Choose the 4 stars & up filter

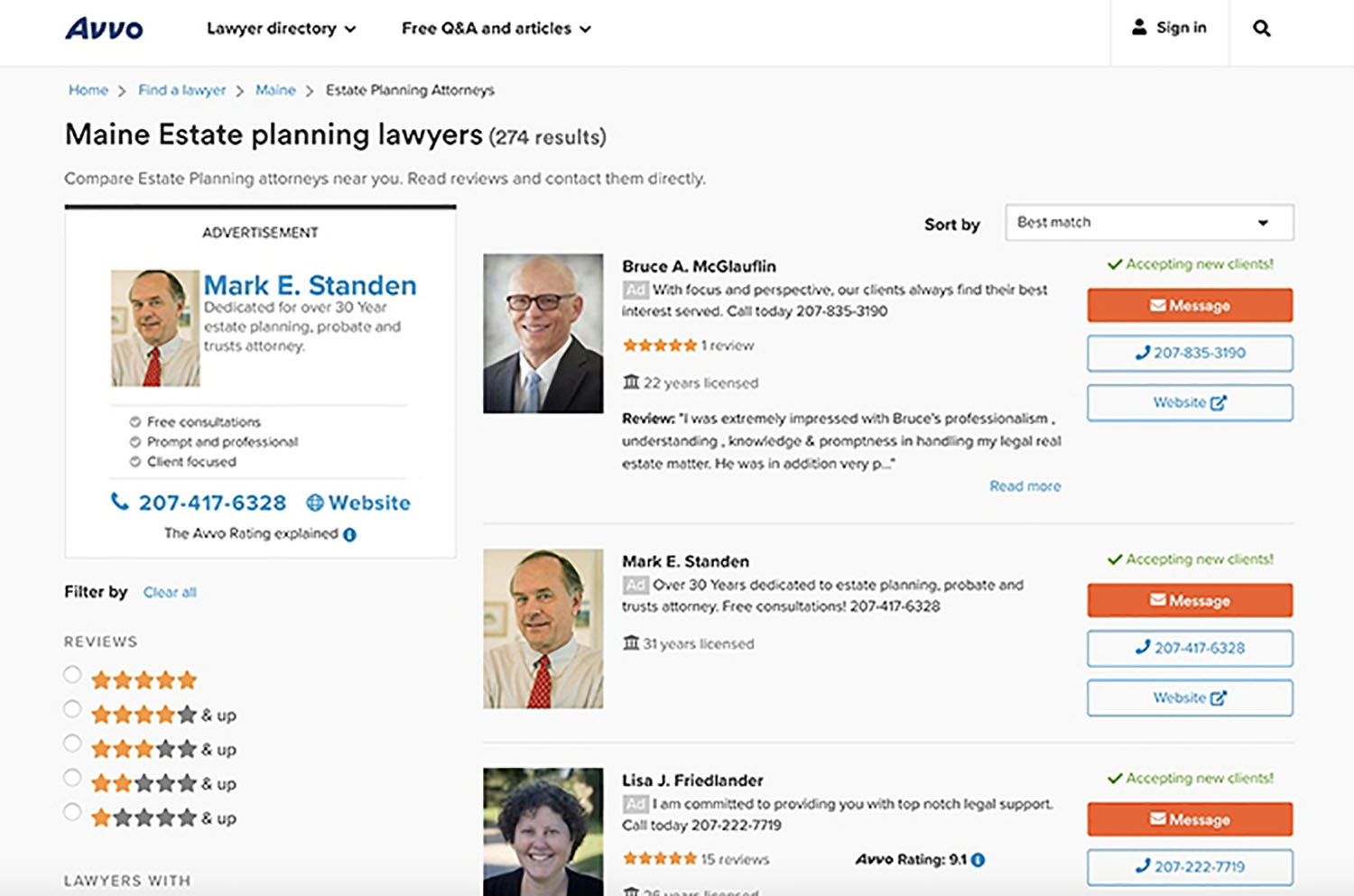click(x=72, y=708)
